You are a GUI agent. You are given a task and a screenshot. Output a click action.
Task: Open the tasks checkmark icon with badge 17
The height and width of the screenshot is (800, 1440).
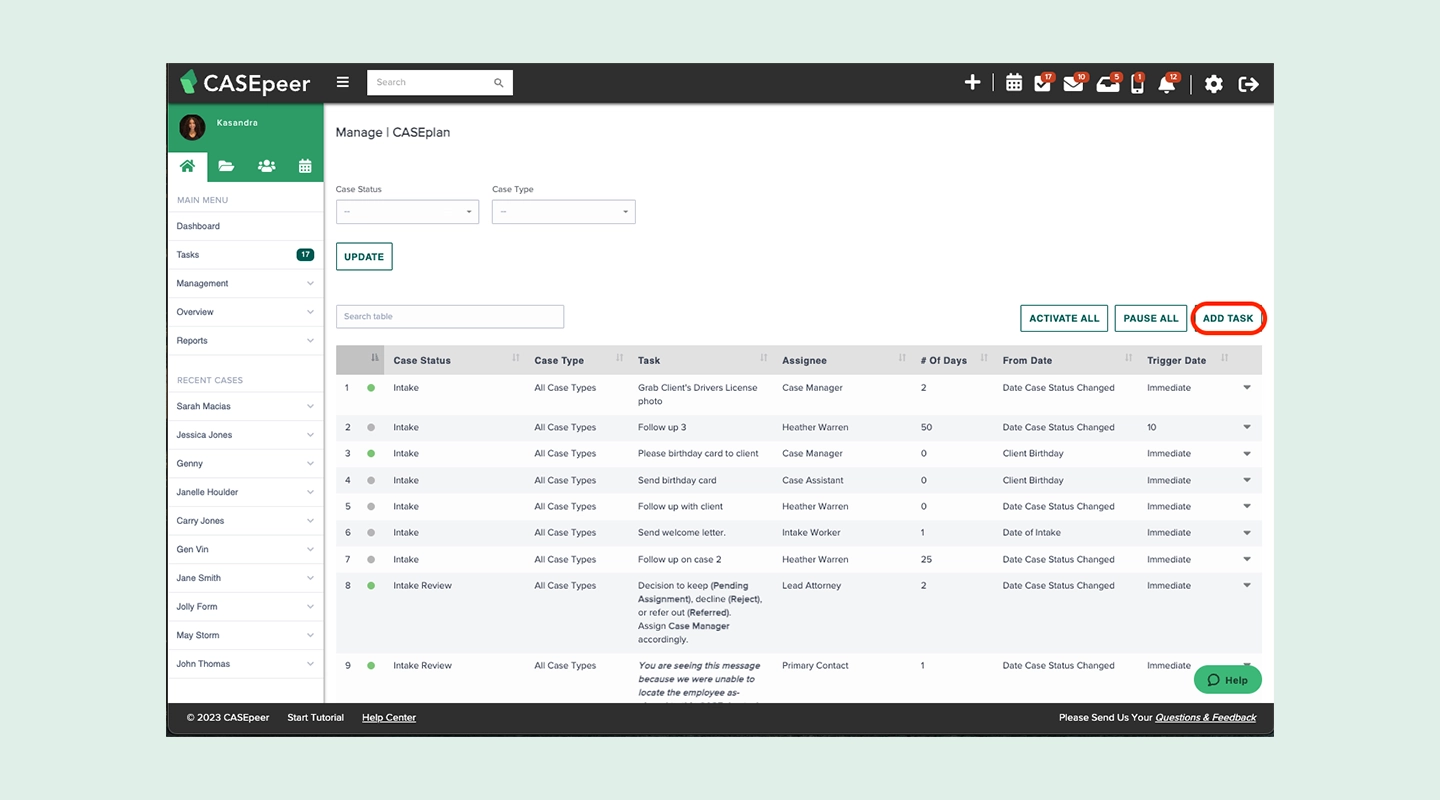tap(1043, 83)
